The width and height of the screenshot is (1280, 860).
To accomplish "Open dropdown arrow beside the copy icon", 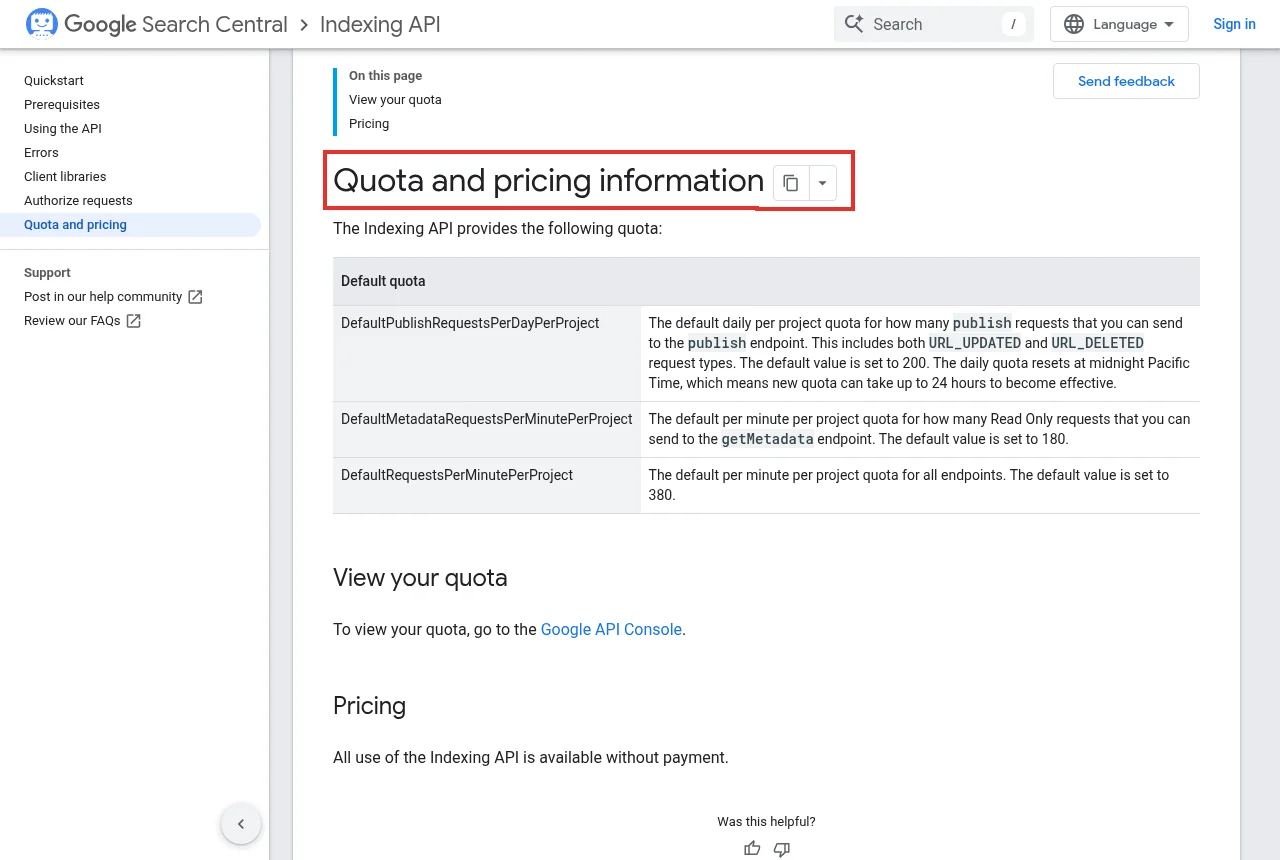I will pos(822,183).
